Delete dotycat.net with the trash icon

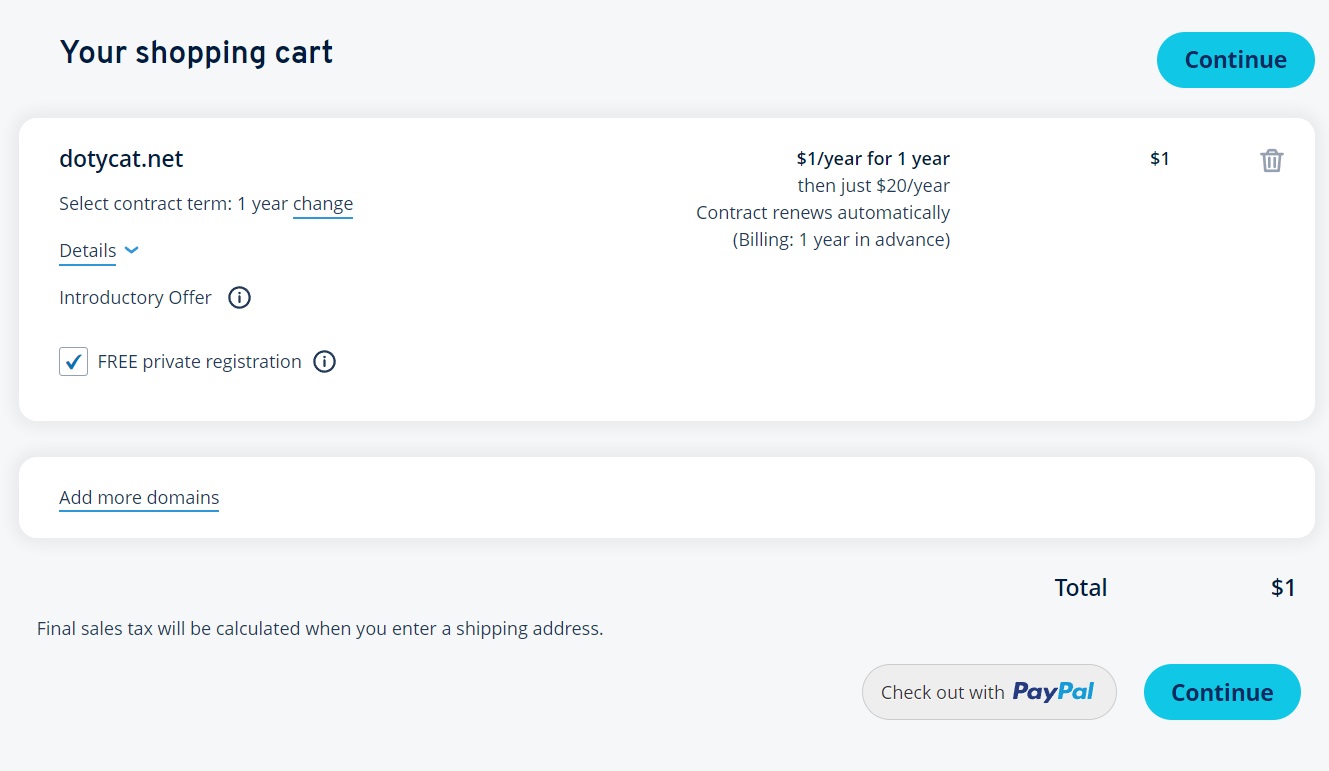(1271, 160)
